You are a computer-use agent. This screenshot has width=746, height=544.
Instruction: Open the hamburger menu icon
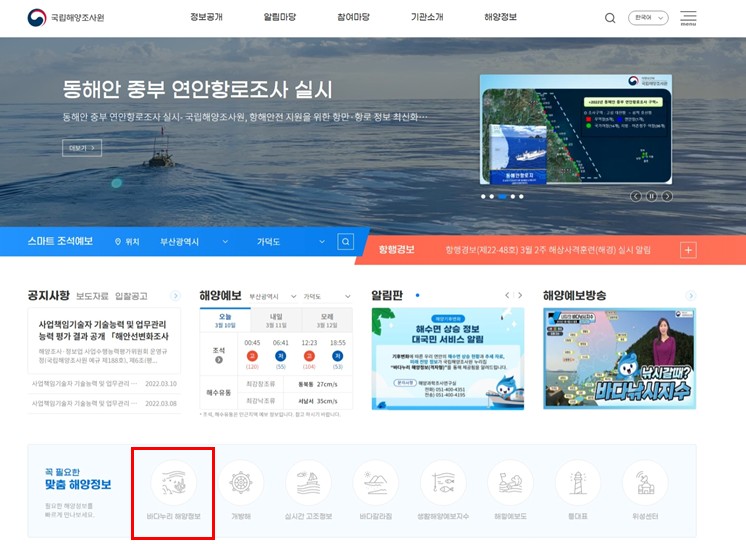(688, 18)
